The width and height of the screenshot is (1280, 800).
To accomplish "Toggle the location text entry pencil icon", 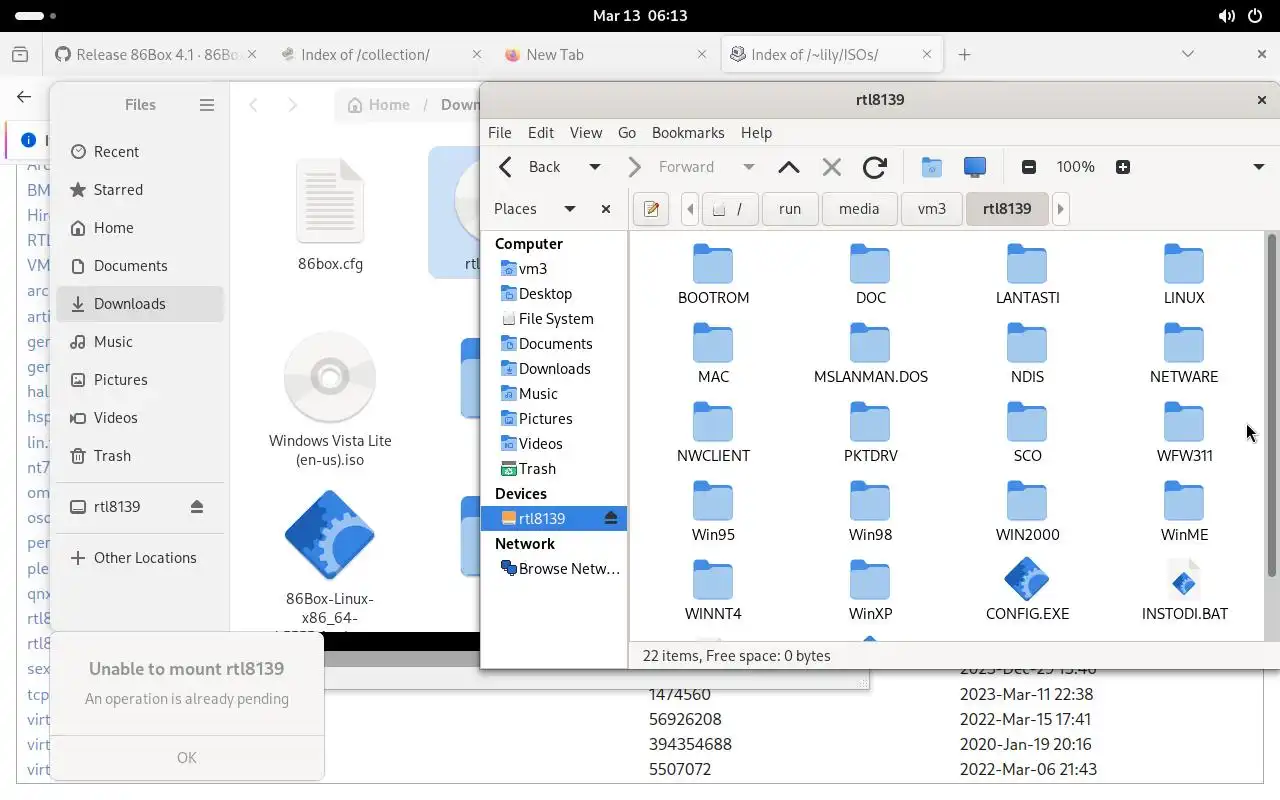I will (x=651, y=209).
